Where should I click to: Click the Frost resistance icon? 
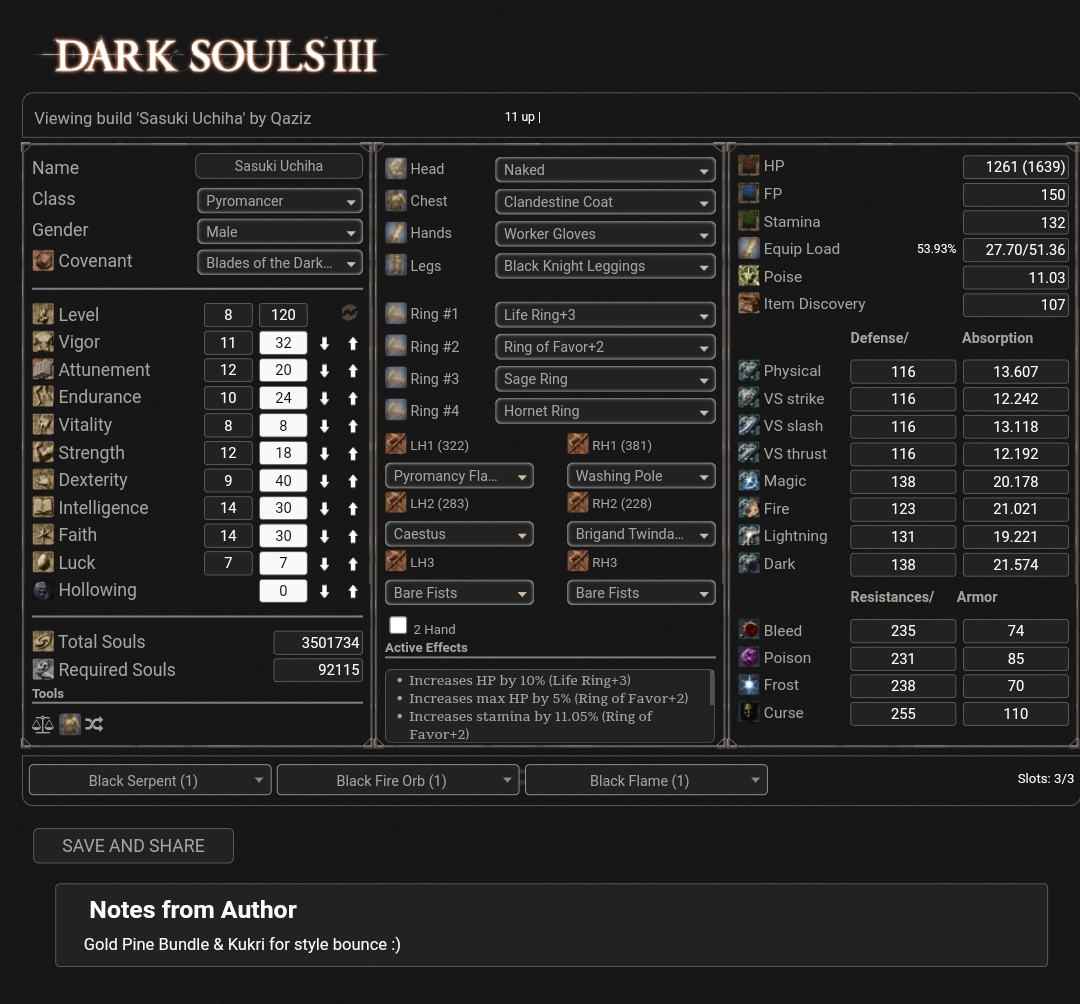coord(749,684)
